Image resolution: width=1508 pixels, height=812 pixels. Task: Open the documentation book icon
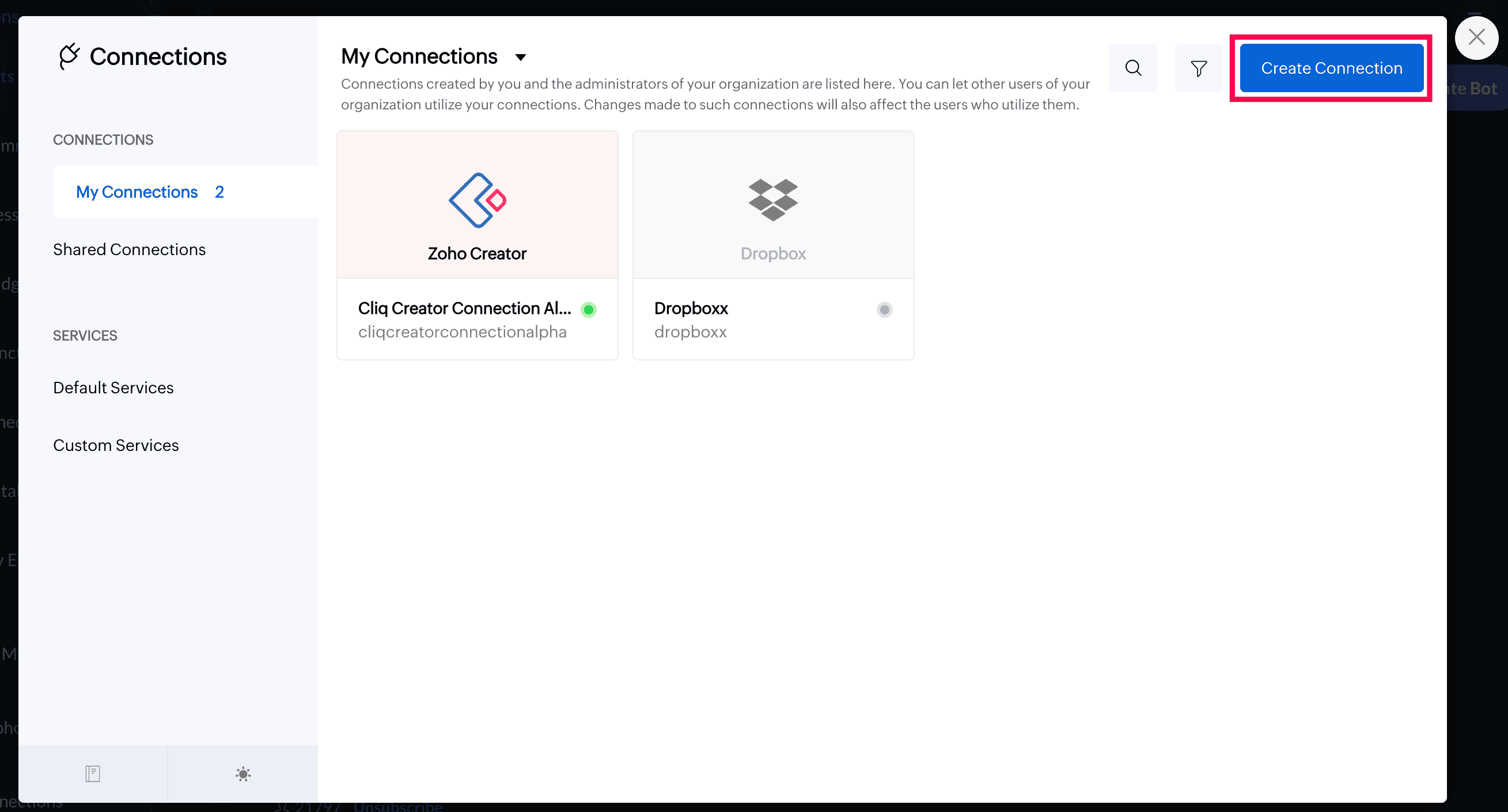click(93, 773)
